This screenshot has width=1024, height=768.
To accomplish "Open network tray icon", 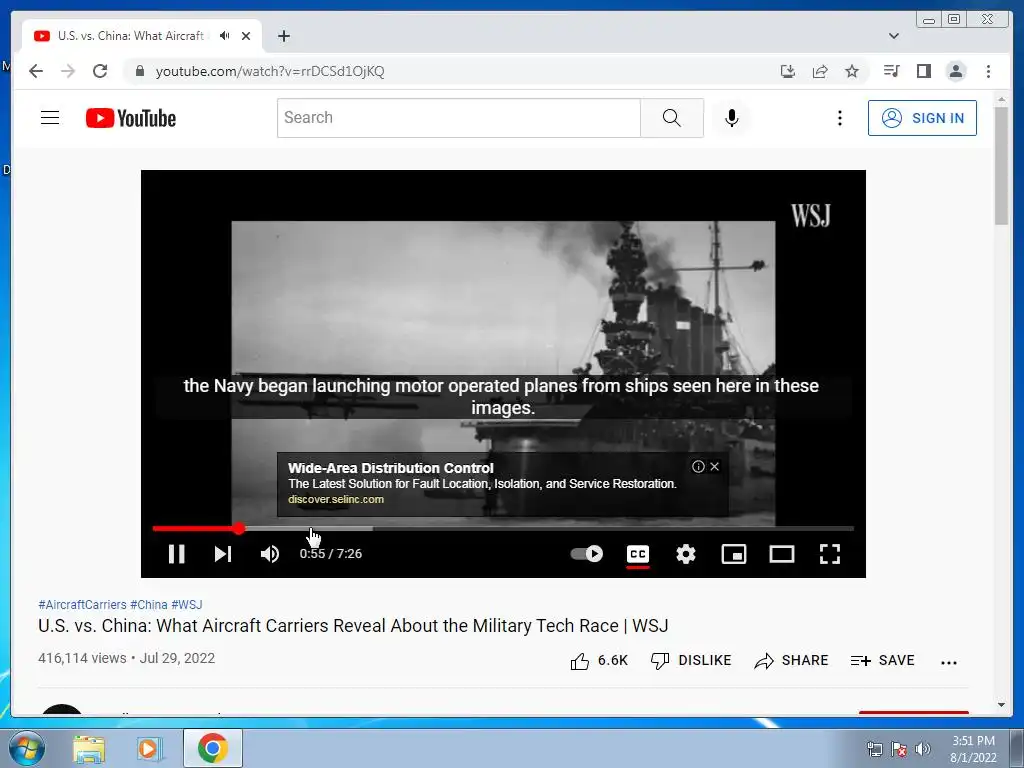I will (874, 749).
